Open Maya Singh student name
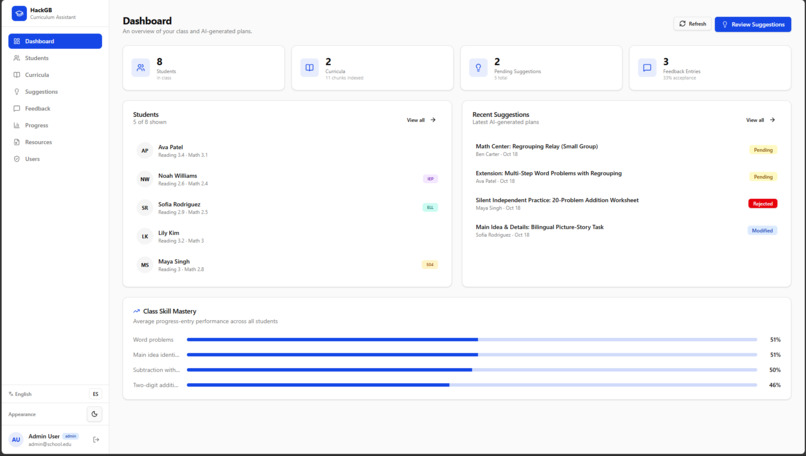806x456 pixels. [x=174, y=261]
